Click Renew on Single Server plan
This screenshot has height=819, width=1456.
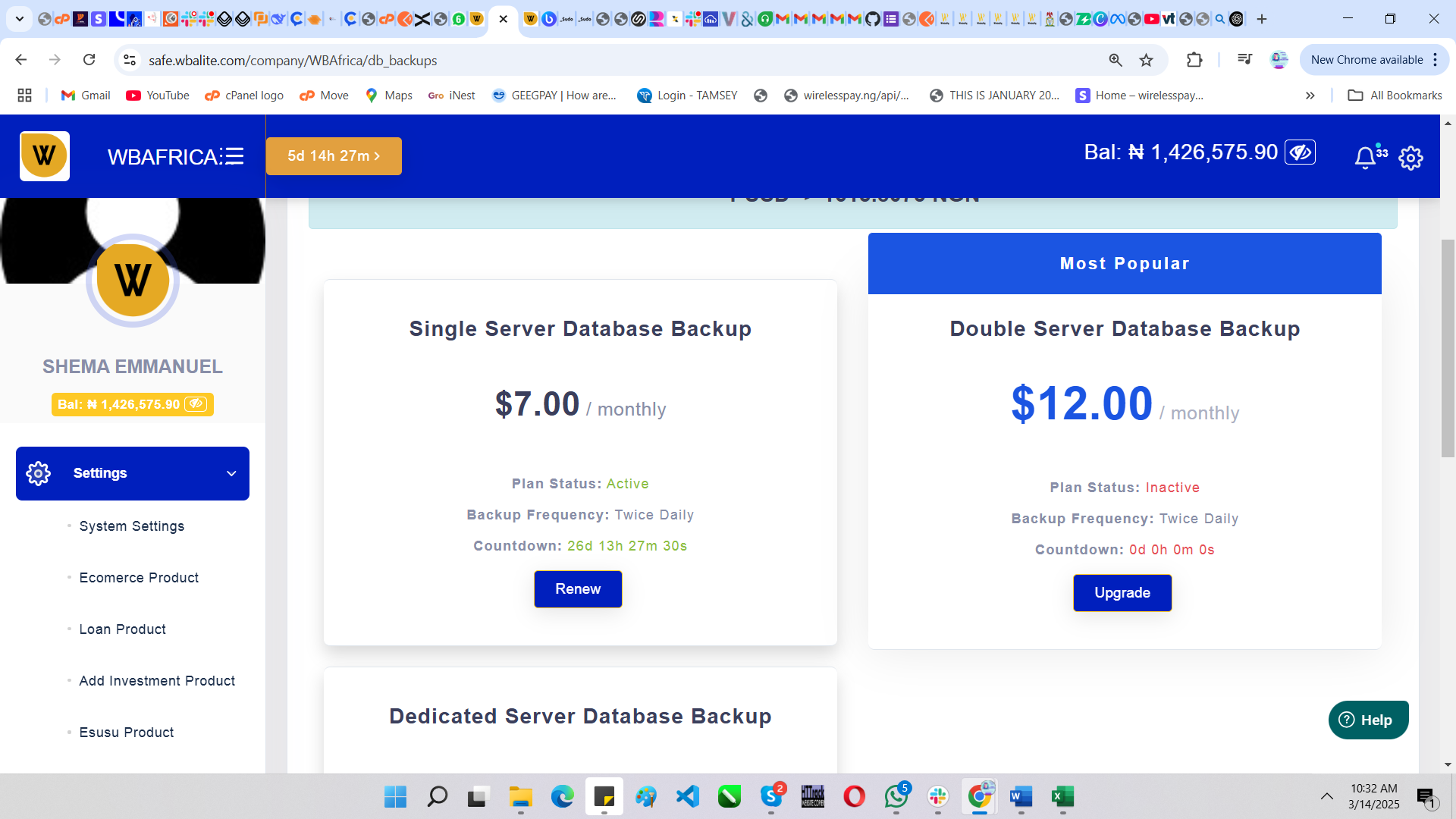pos(578,589)
